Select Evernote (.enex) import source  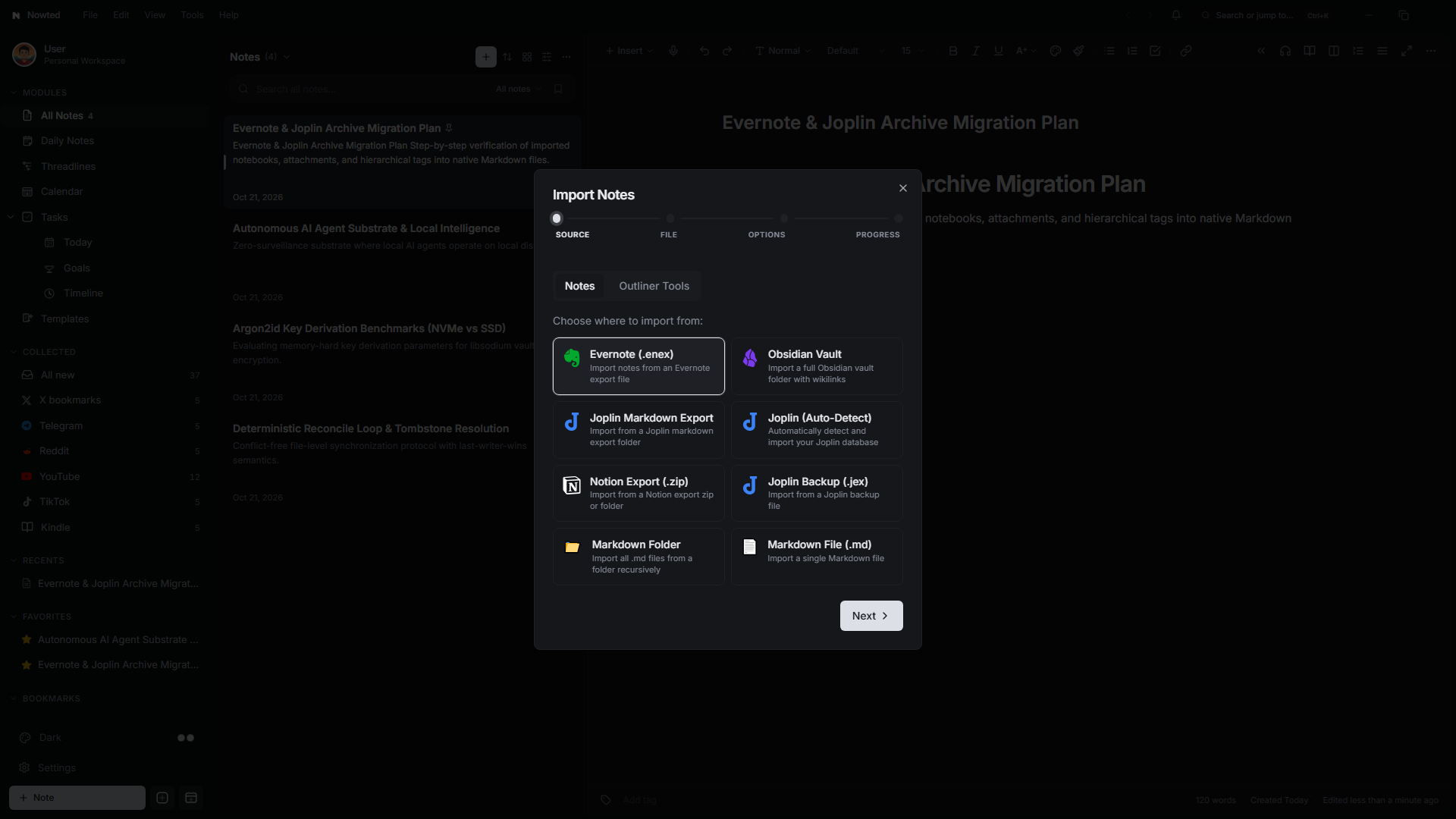click(x=639, y=366)
